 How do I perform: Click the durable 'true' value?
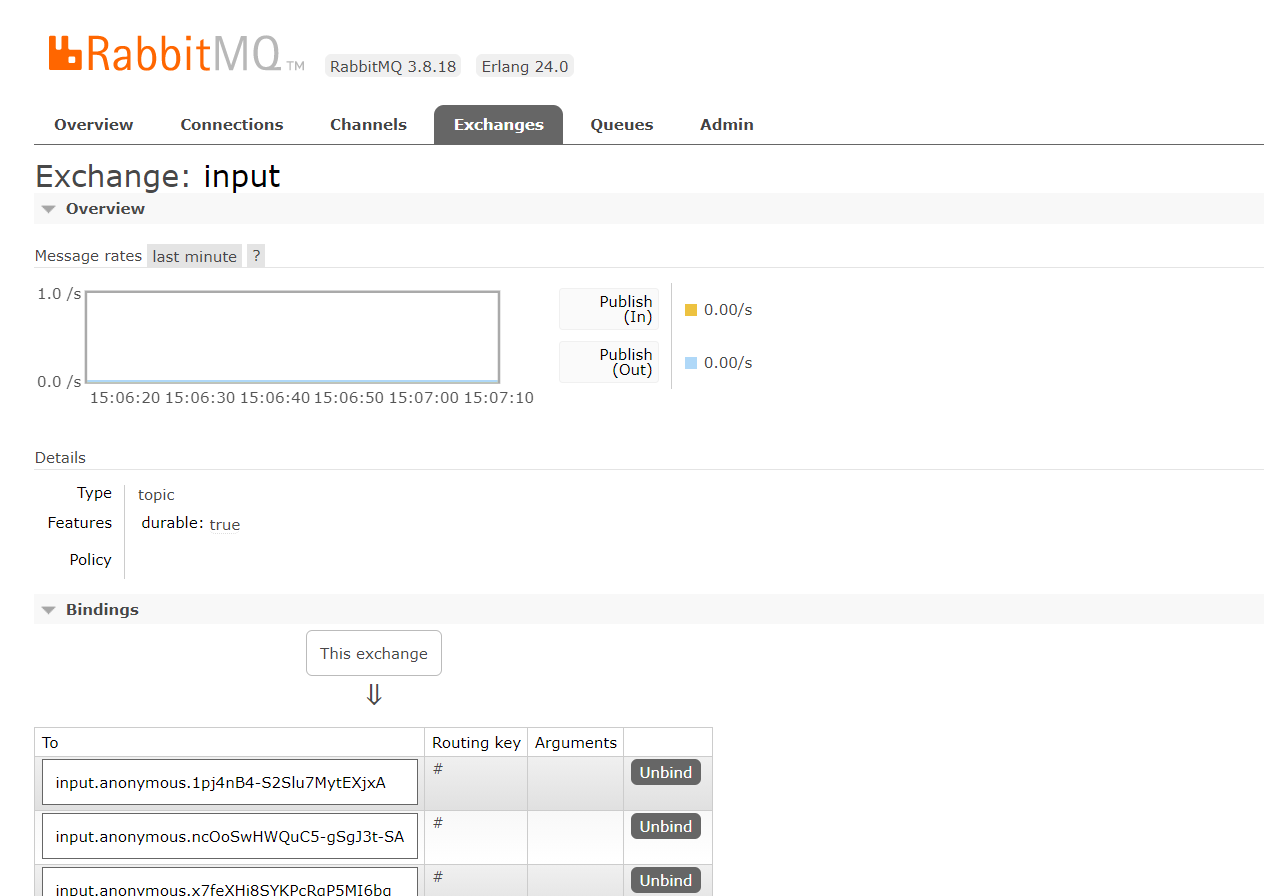[225, 525]
